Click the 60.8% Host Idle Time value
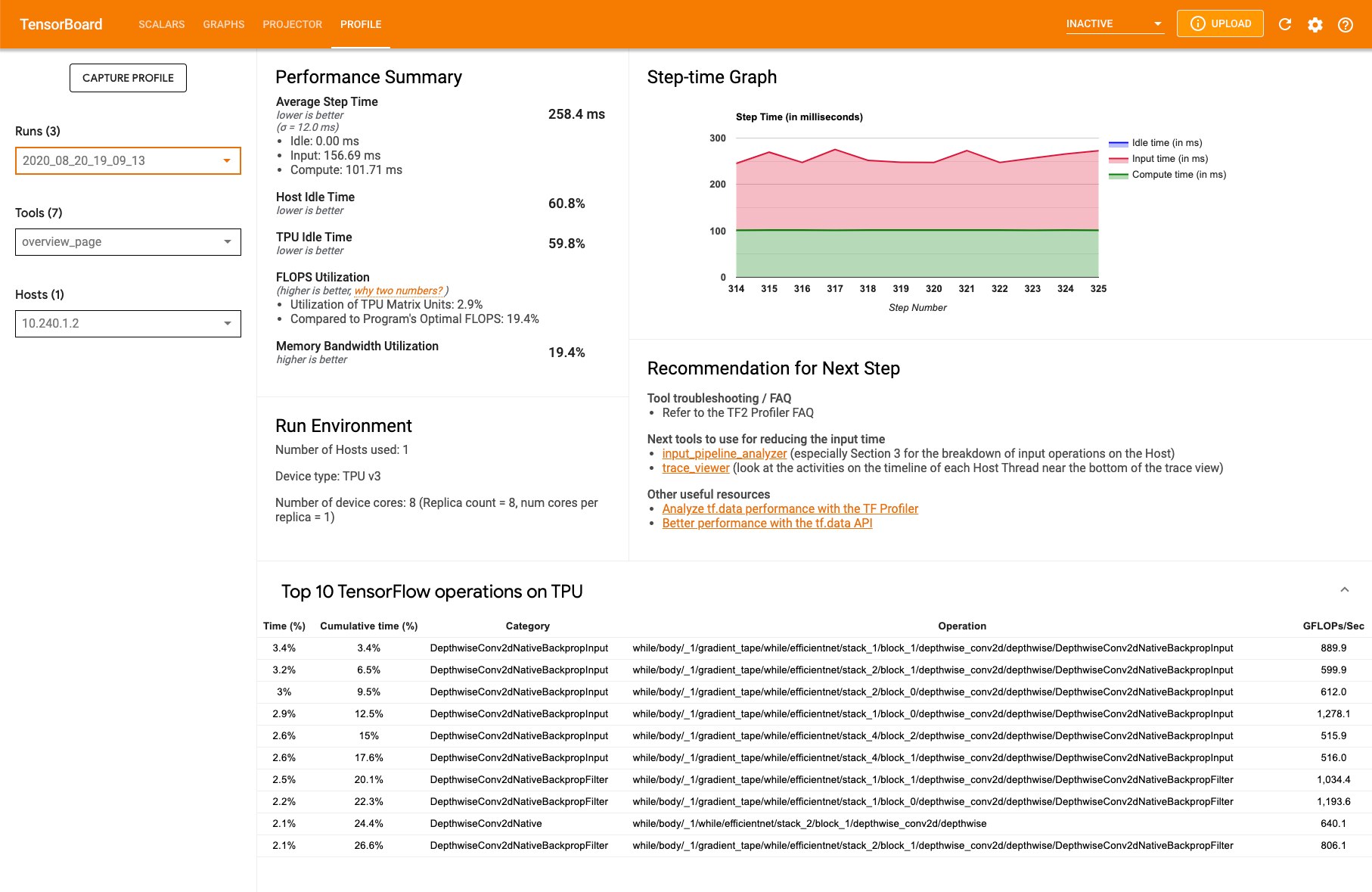Screen dimensions: 1372x892 click(x=566, y=204)
